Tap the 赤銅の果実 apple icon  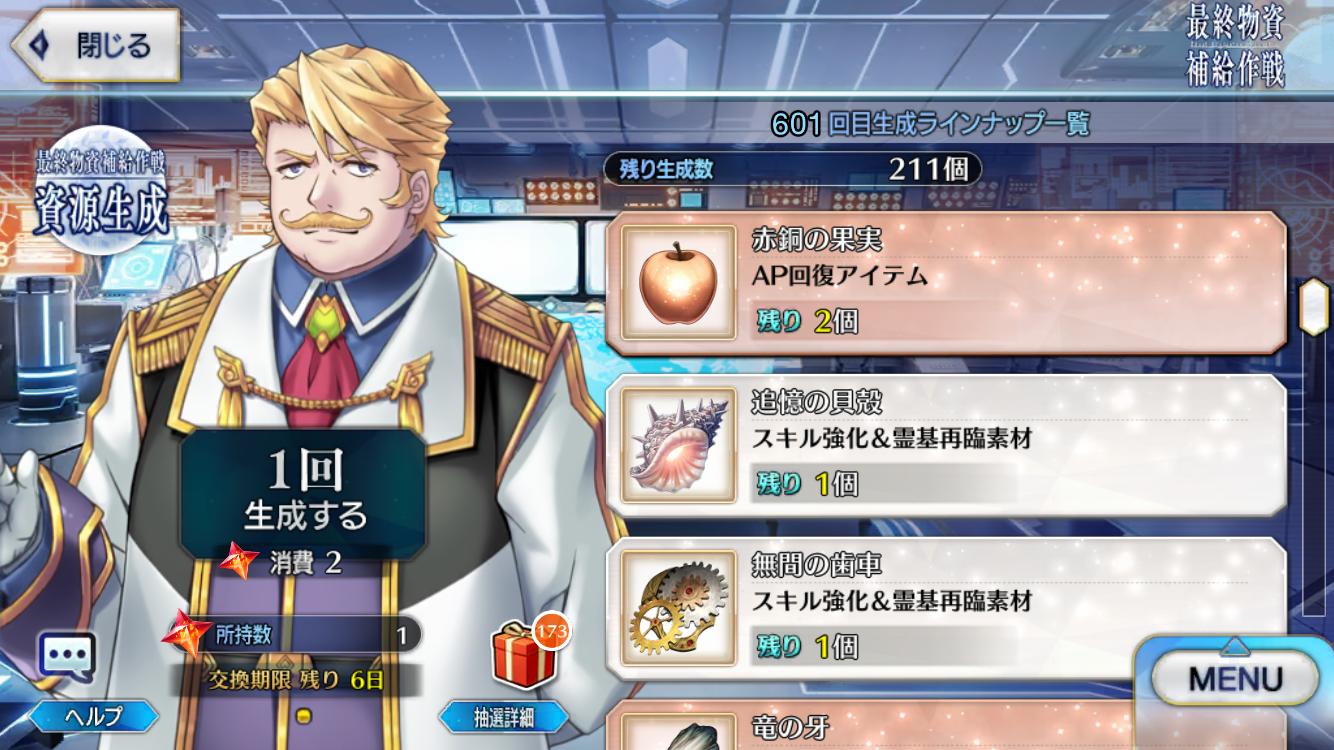665,282
